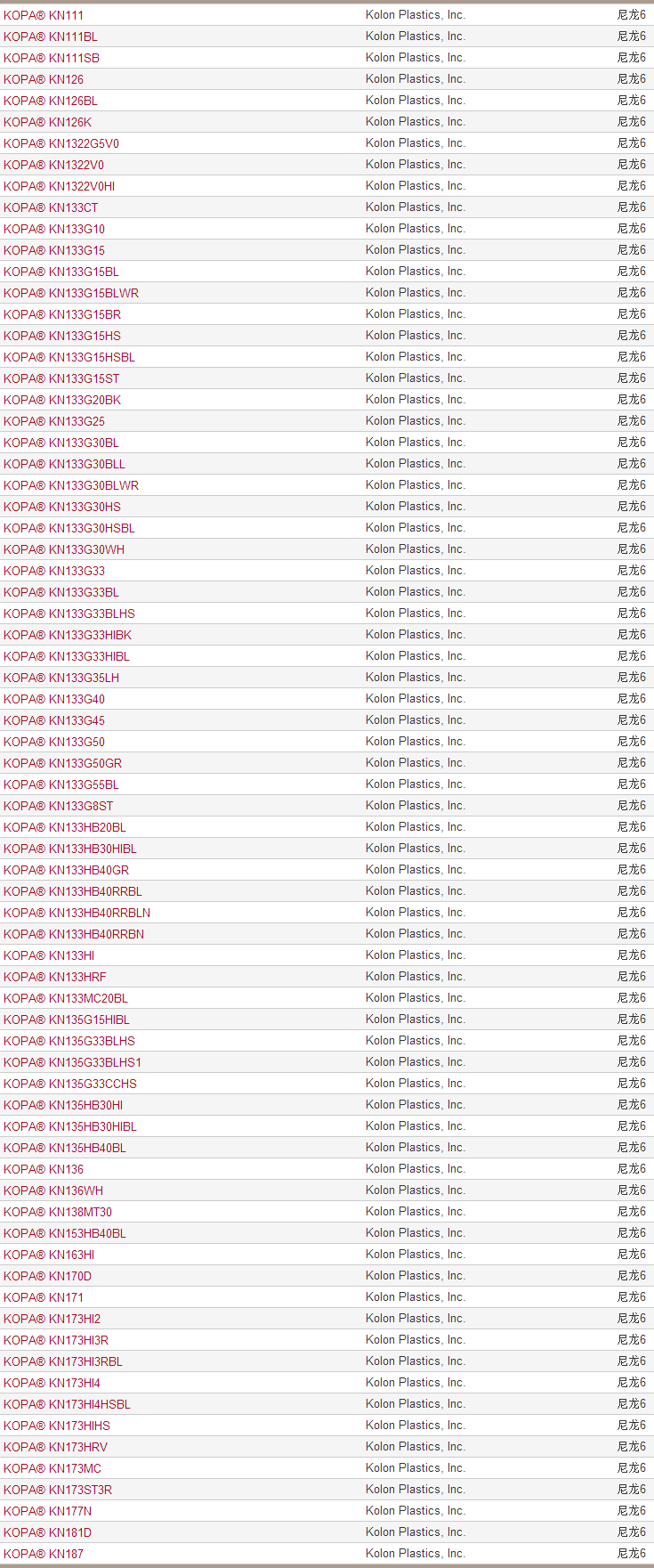654x1568 pixels.
Task: Select the KOPA® KN133G8ST link
Action: [59, 806]
